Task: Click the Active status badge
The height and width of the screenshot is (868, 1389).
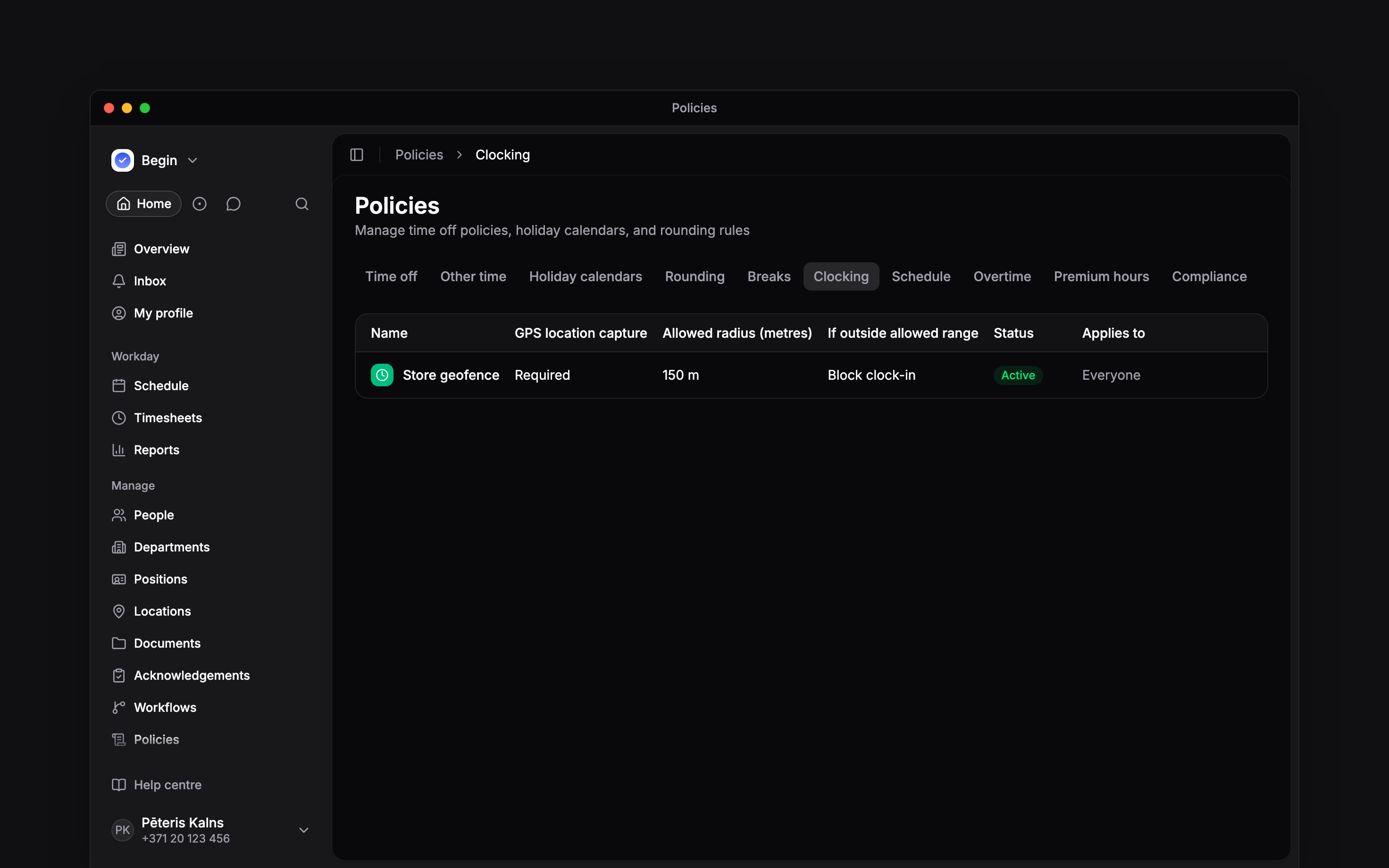Action: (1018, 376)
